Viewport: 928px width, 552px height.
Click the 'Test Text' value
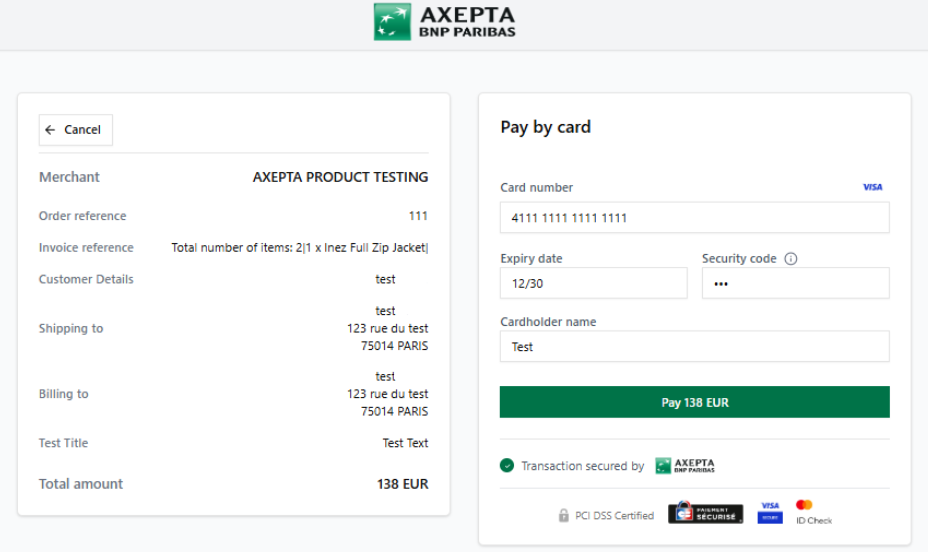click(405, 443)
